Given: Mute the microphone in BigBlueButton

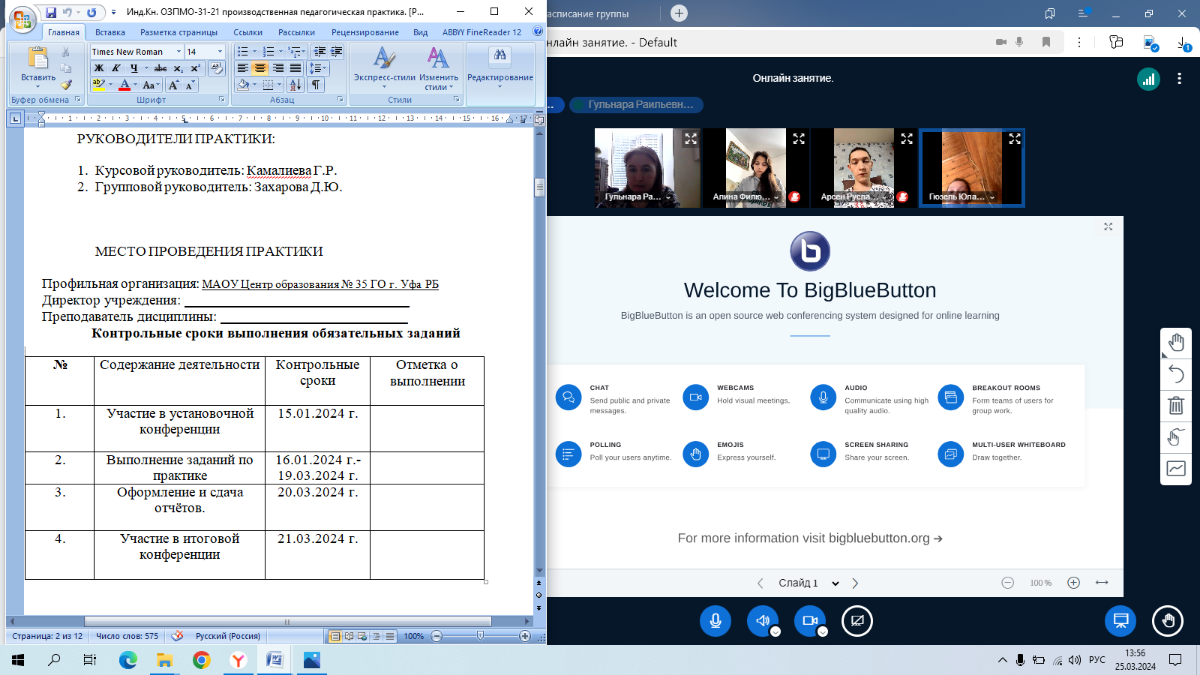Looking at the screenshot, I should coord(715,621).
